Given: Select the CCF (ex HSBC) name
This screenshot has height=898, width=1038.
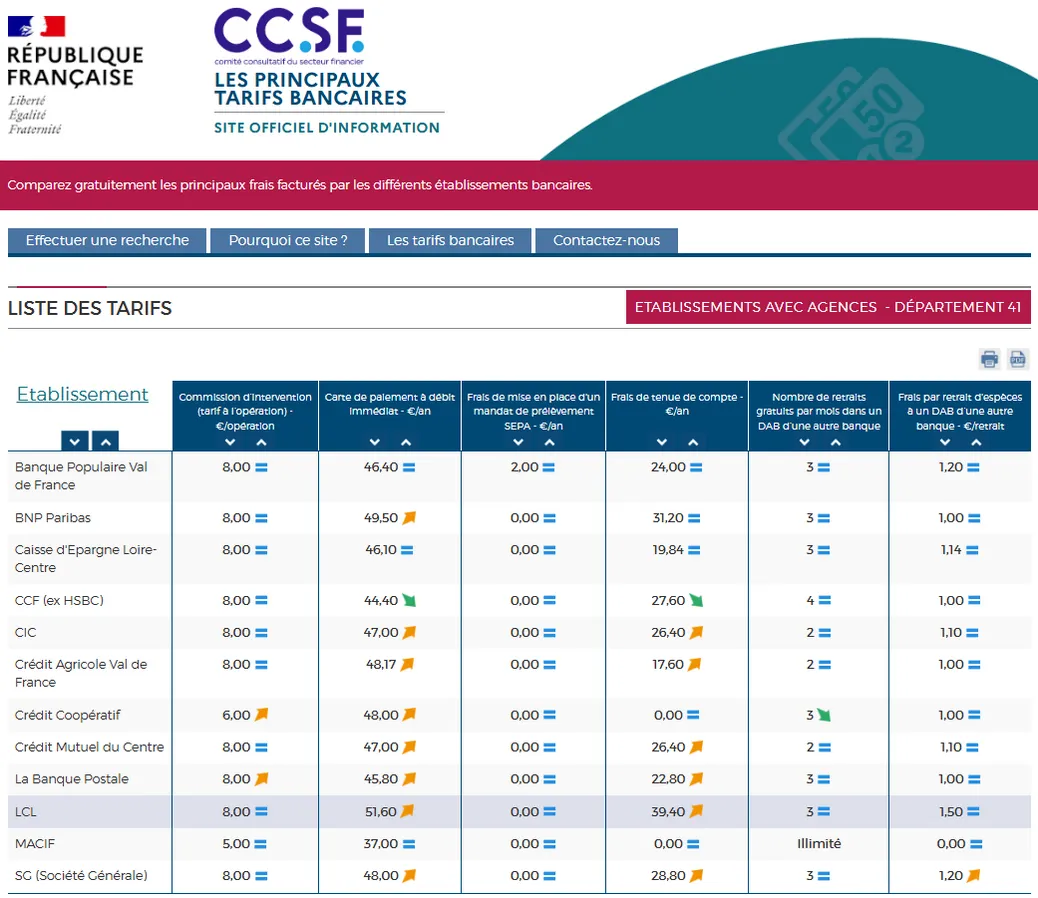Looking at the screenshot, I should coord(60,600).
